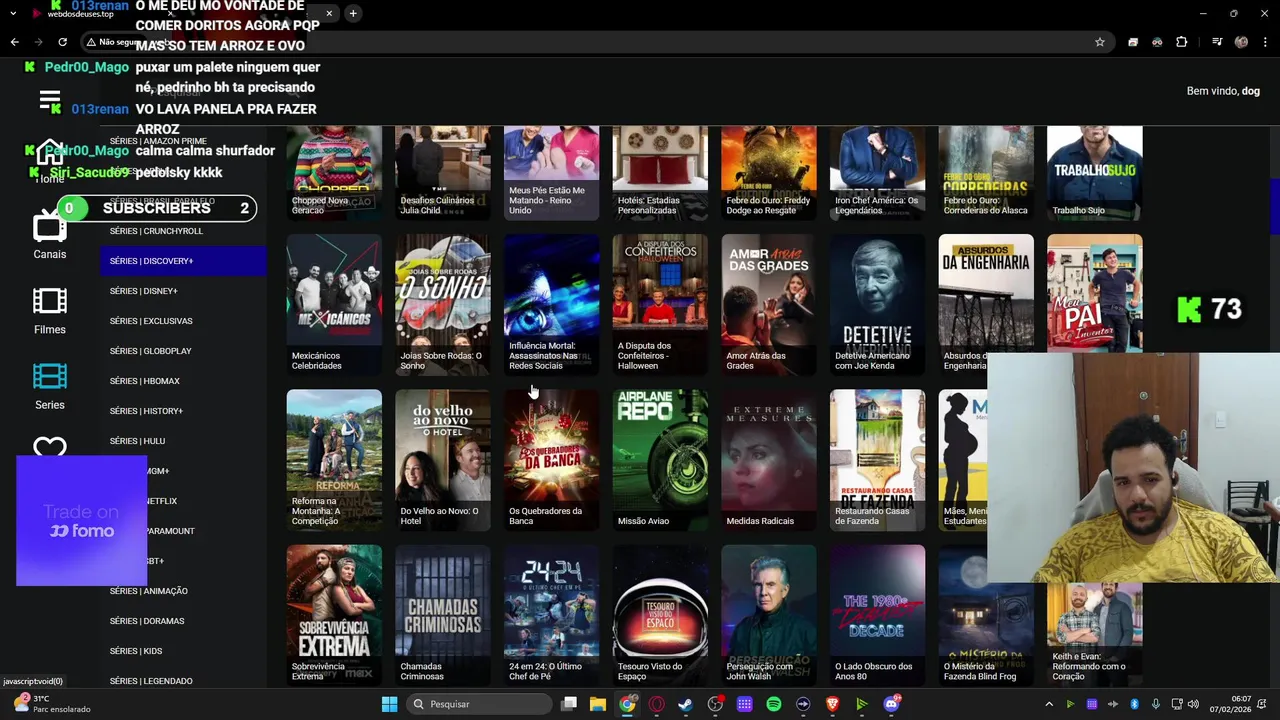This screenshot has height=720, width=1280.
Task: Open the SÉRIES | GLOBOPLAY category
Action: coord(183,351)
